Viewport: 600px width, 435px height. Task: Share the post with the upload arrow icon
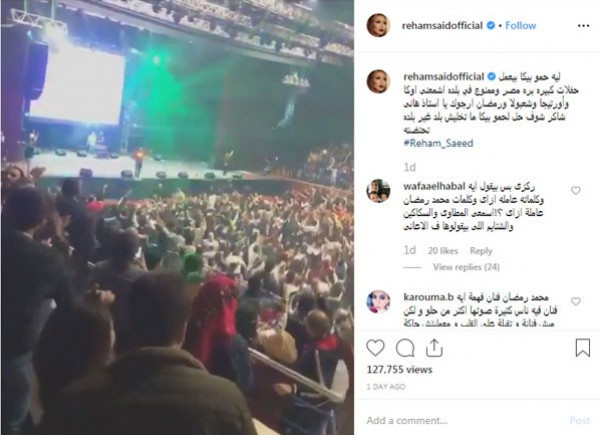click(x=434, y=348)
